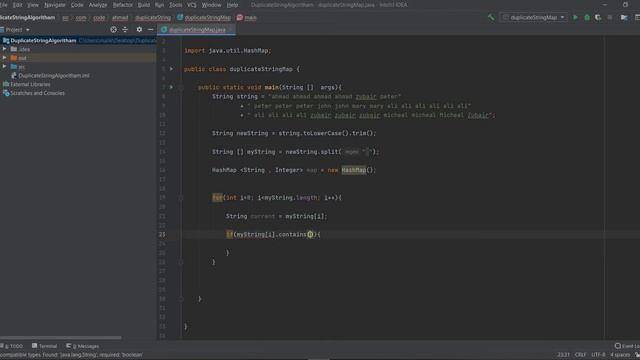Click the 'src' breadcrumb
The image size is (640, 360).
pos(65,18)
